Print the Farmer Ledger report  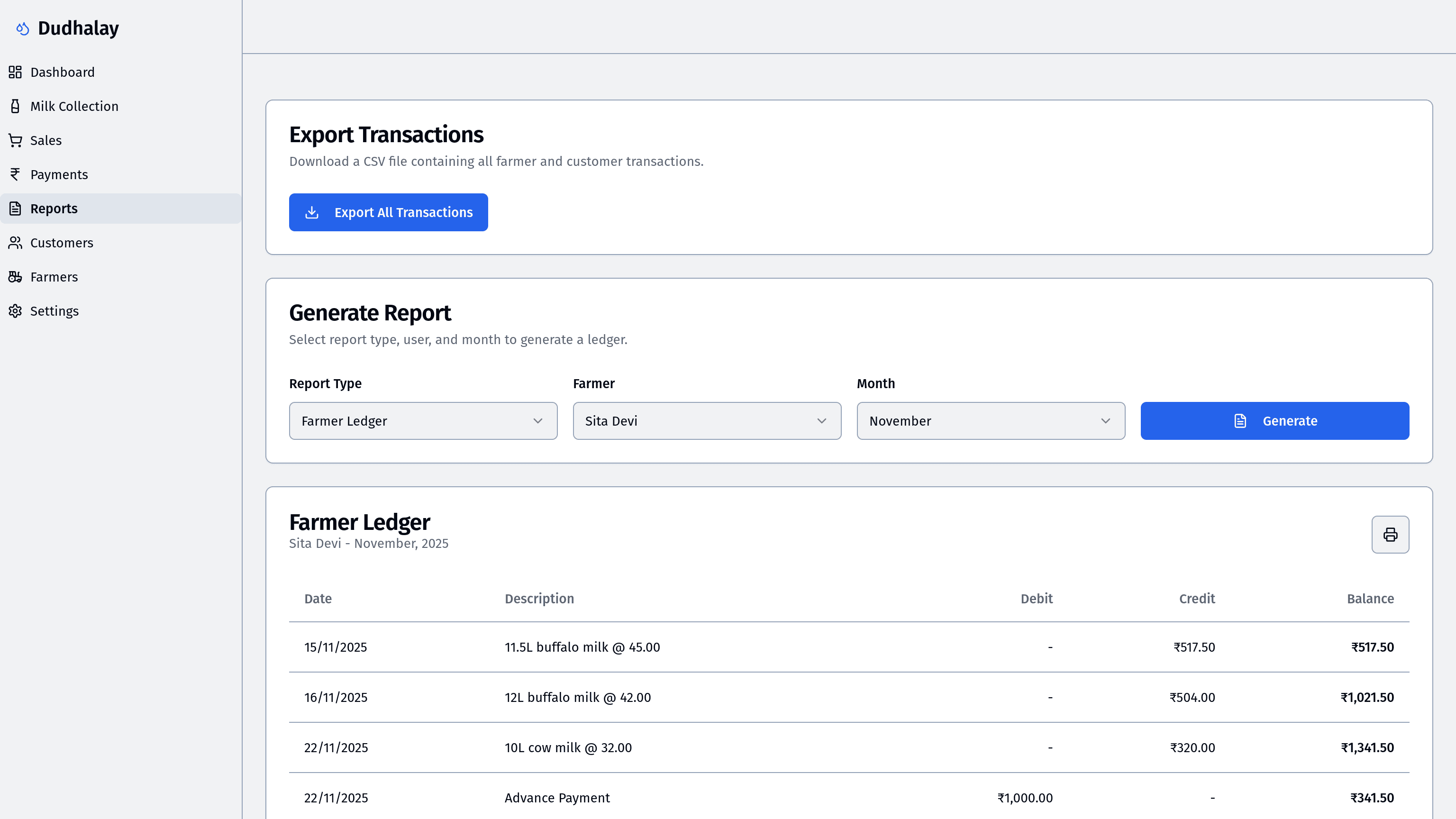click(1390, 535)
